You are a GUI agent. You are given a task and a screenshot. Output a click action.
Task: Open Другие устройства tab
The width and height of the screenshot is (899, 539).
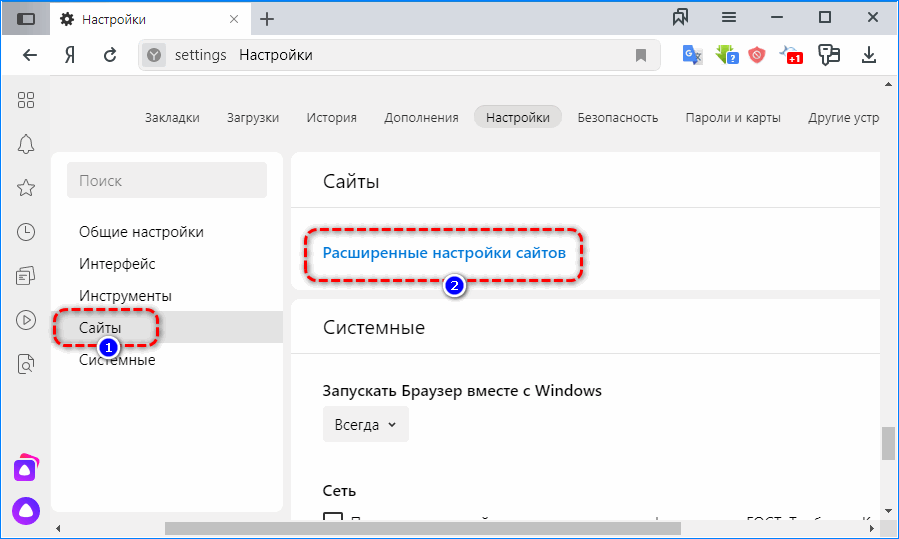coord(843,118)
